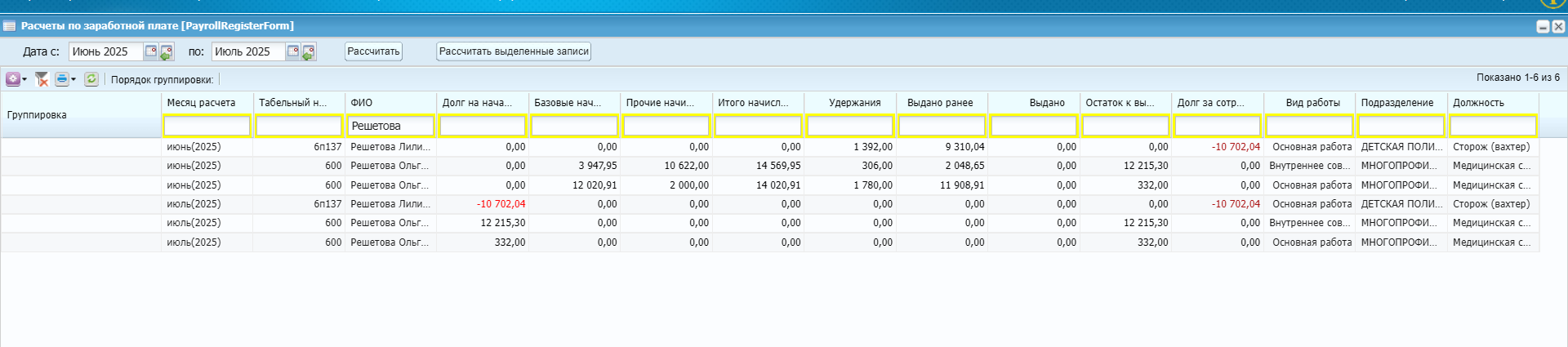The width and height of the screenshot is (1568, 347).
Task: Open calendar picker for 'по' date field
Action: [x=293, y=51]
